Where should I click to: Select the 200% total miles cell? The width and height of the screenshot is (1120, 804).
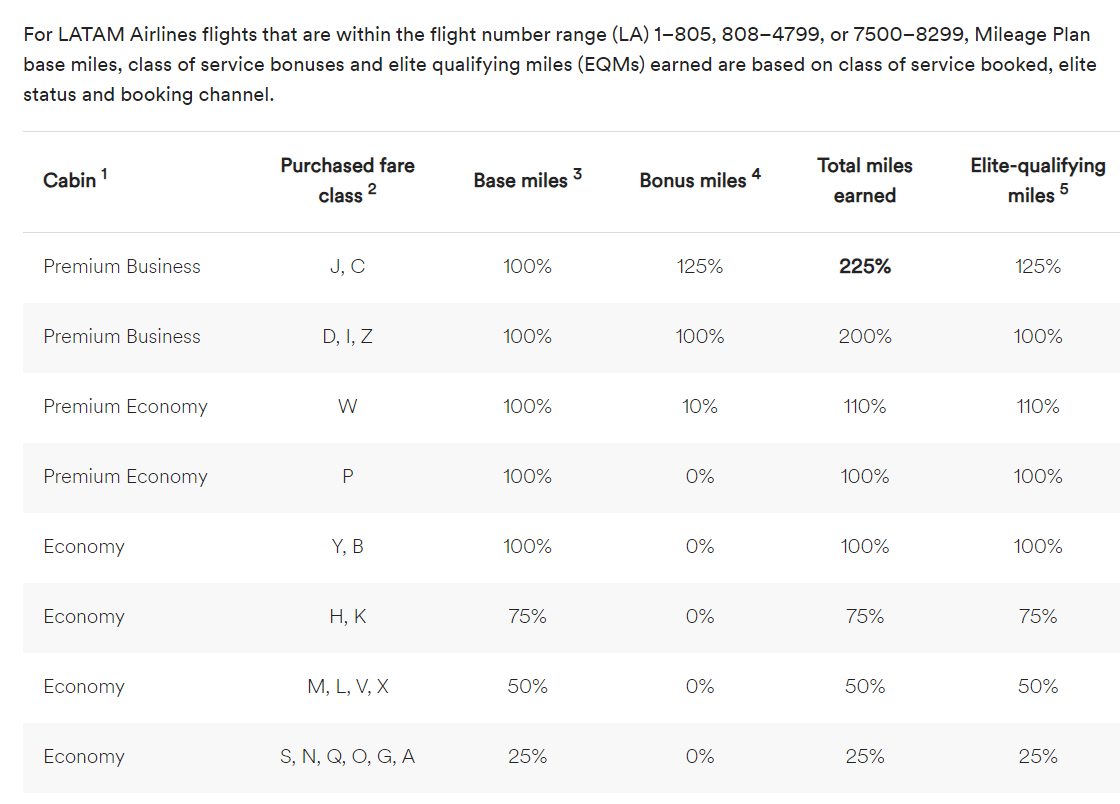[865, 337]
